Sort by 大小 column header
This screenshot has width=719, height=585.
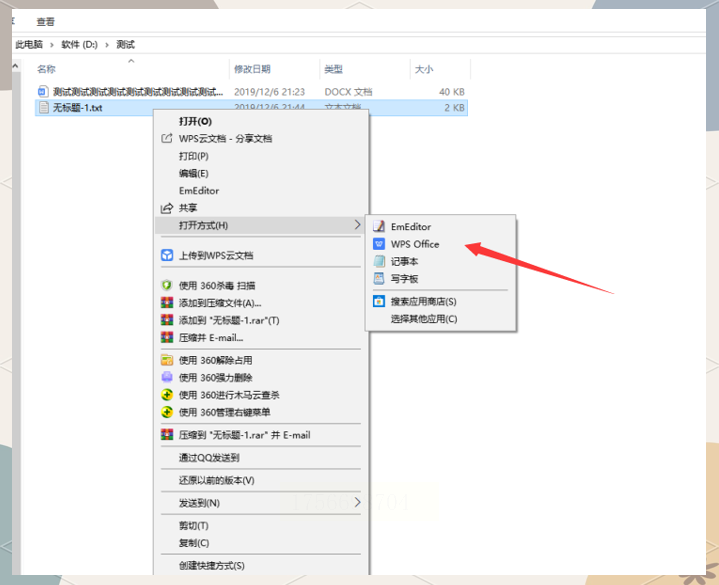click(x=424, y=69)
